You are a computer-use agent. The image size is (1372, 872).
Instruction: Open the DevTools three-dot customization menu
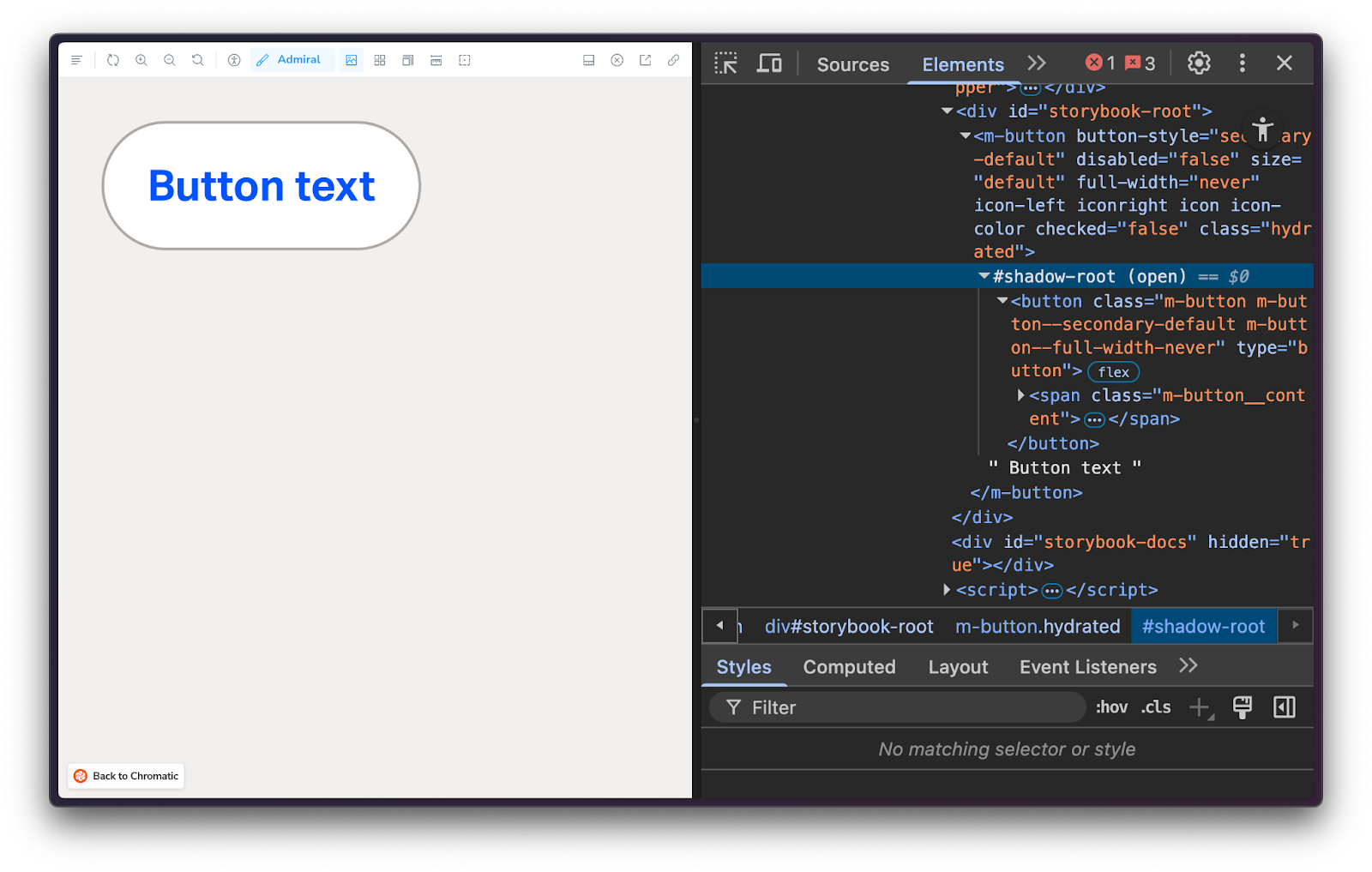pyautogui.click(x=1242, y=63)
